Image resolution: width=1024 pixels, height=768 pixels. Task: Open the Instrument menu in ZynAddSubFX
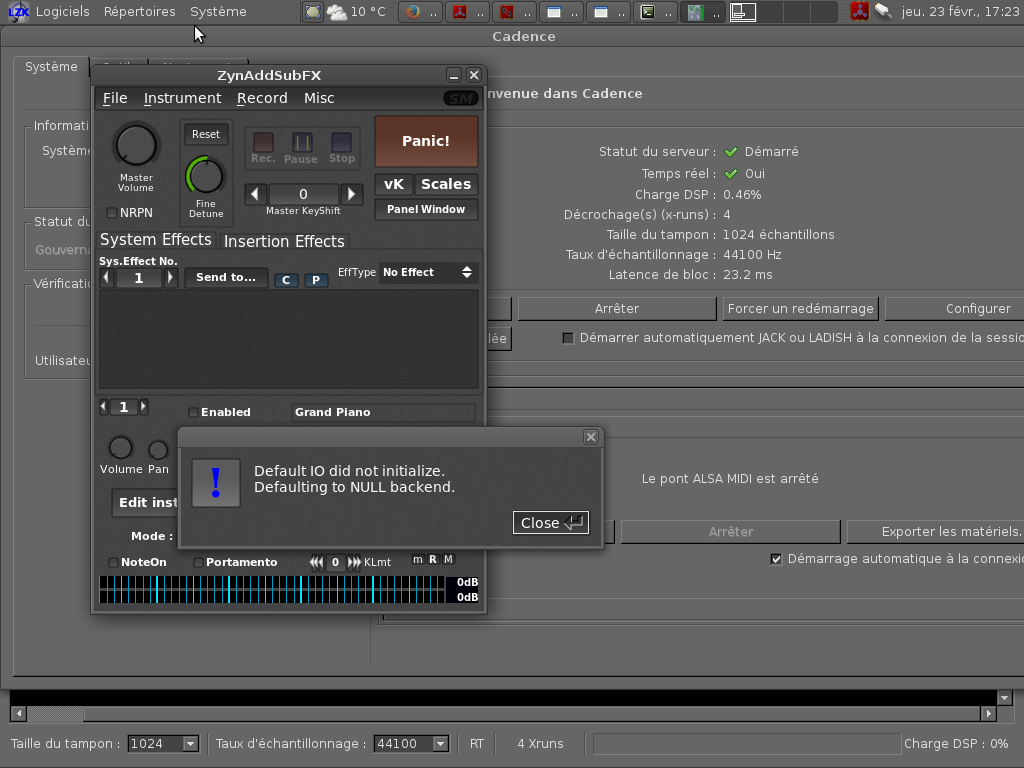coord(182,98)
